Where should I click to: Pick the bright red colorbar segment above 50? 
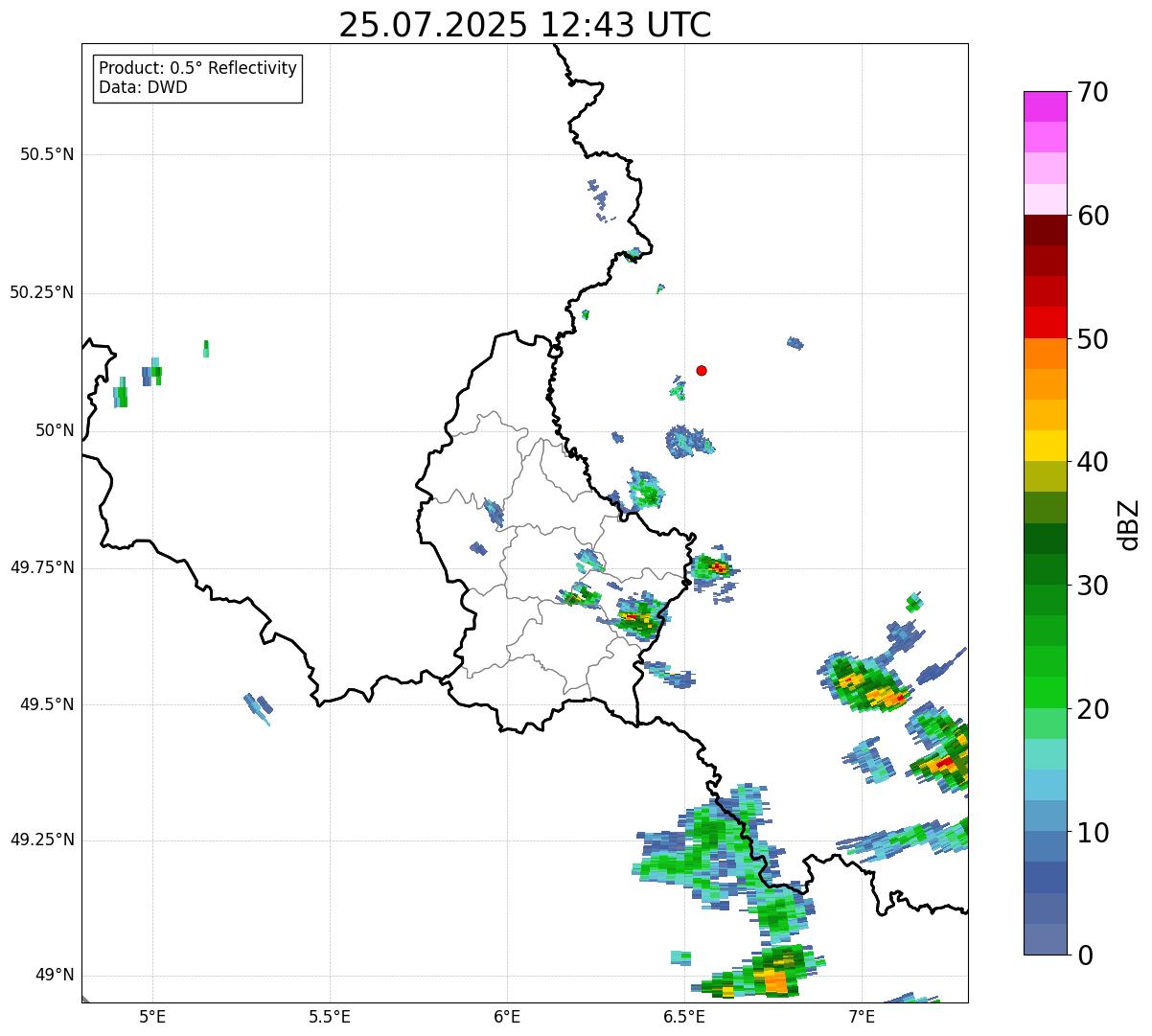point(1046,322)
